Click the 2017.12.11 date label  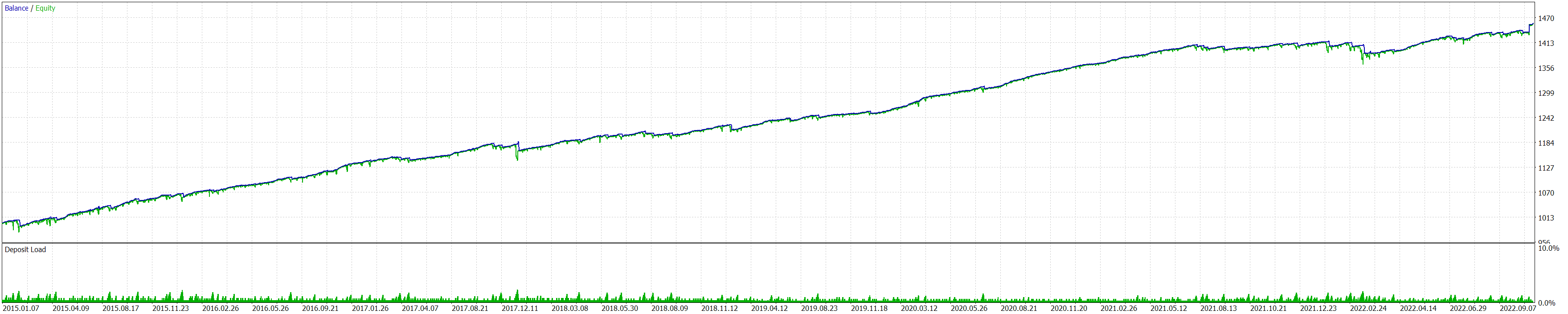point(520,309)
